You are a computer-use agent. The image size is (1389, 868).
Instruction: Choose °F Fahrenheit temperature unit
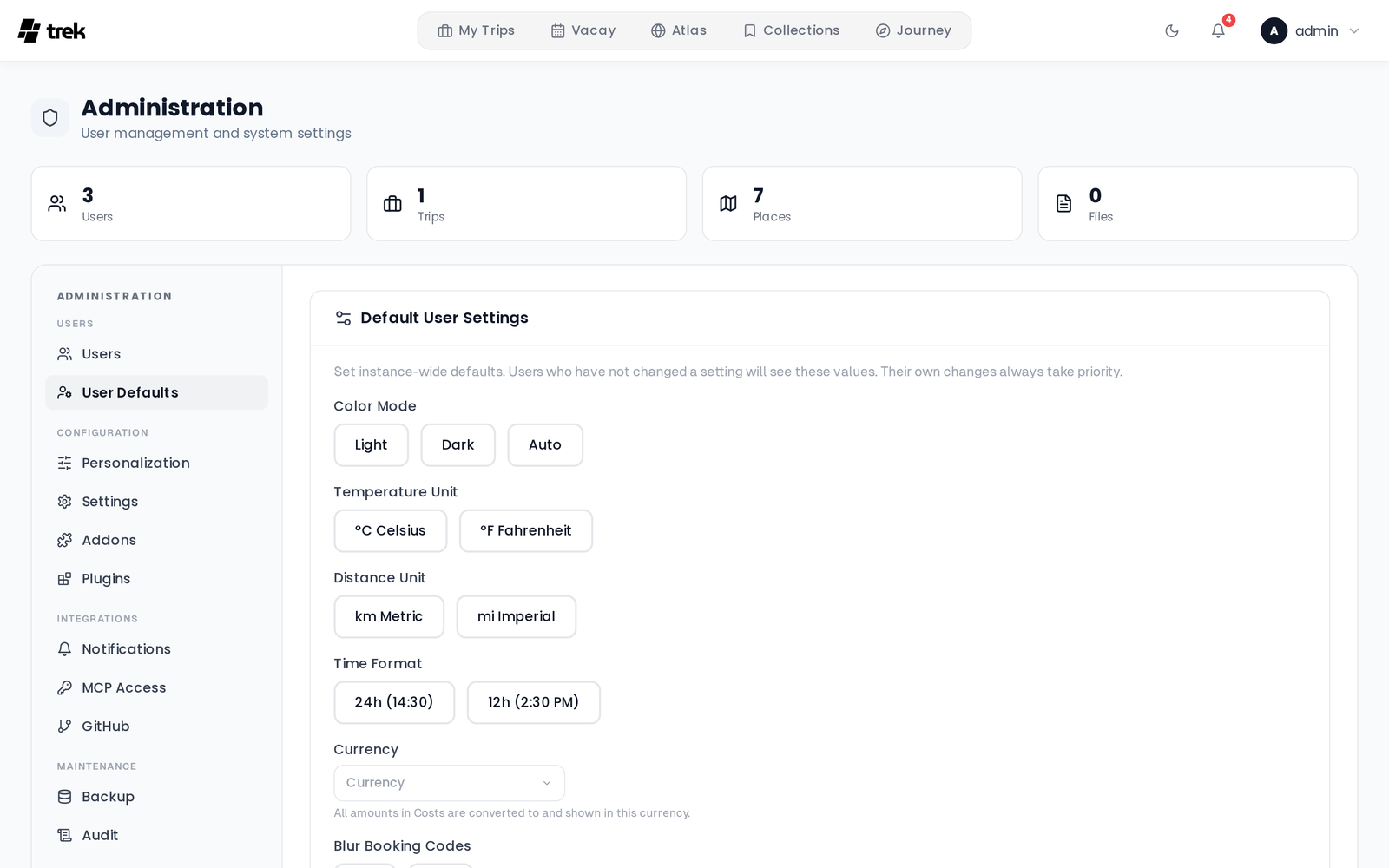point(526,531)
